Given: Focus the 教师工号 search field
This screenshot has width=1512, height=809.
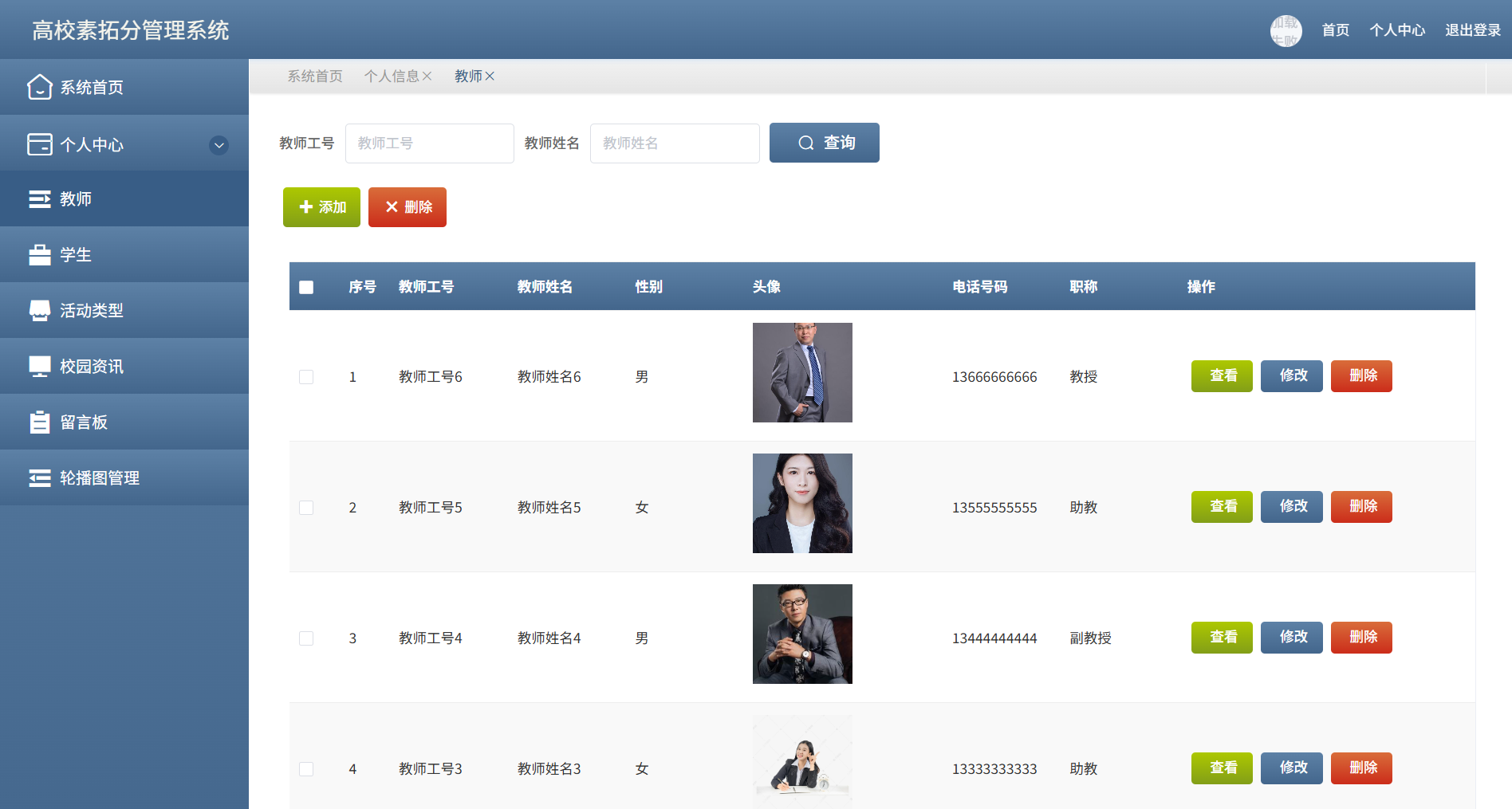Looking at the screenshot, I should click(x=430, y=143).
